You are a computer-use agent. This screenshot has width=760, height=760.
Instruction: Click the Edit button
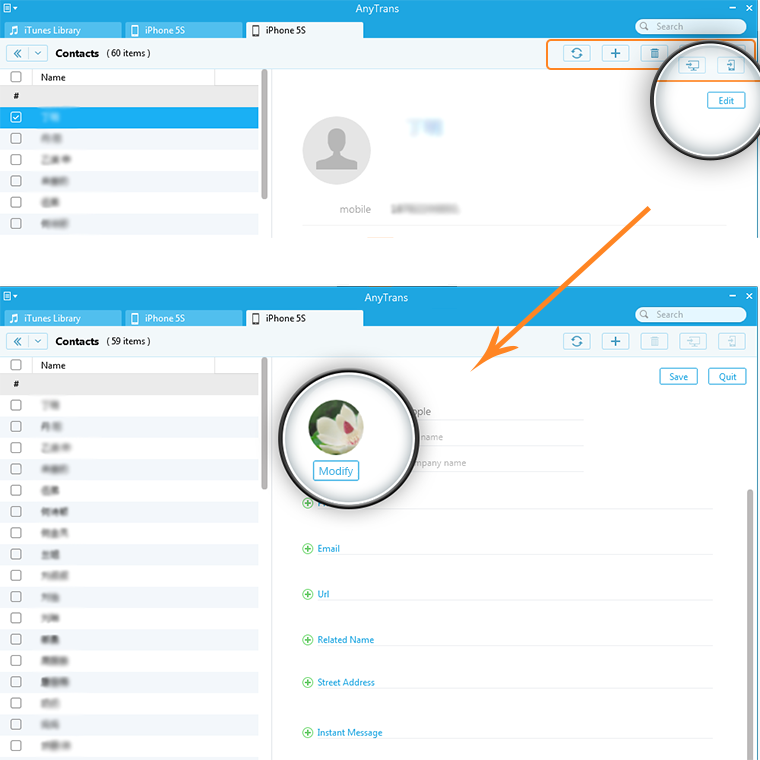click(726, 100)
